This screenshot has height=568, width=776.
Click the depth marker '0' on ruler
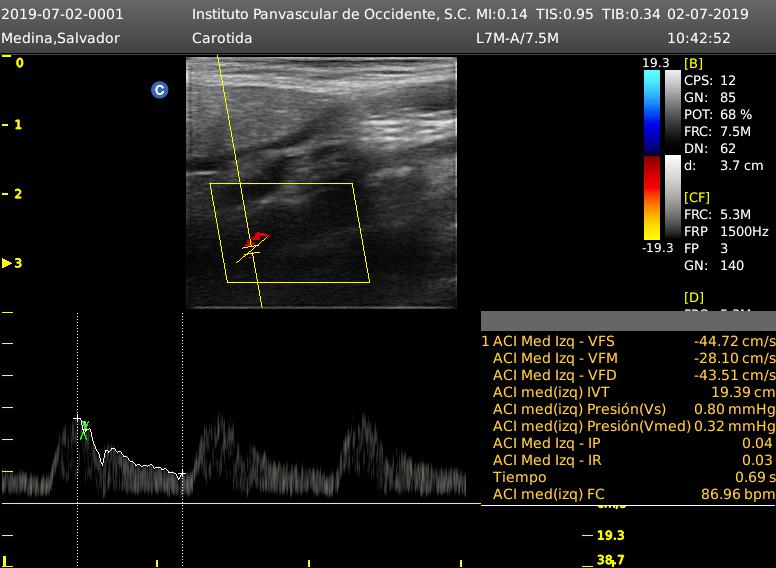tap(19, 63)
